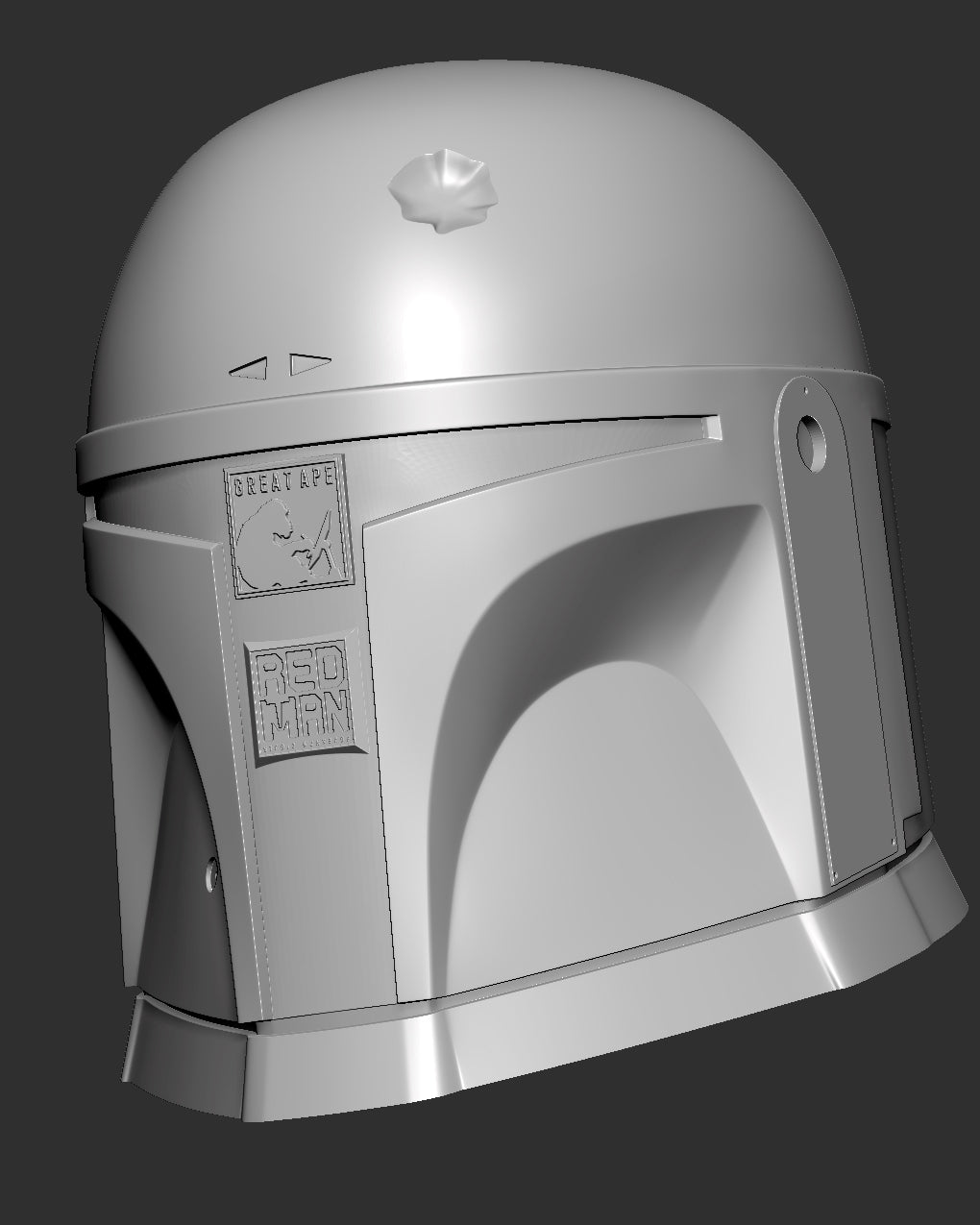This screenshot has width=980, height=1225.
Task: Select the left-pointing triangle marking
Action: [251, 367]
